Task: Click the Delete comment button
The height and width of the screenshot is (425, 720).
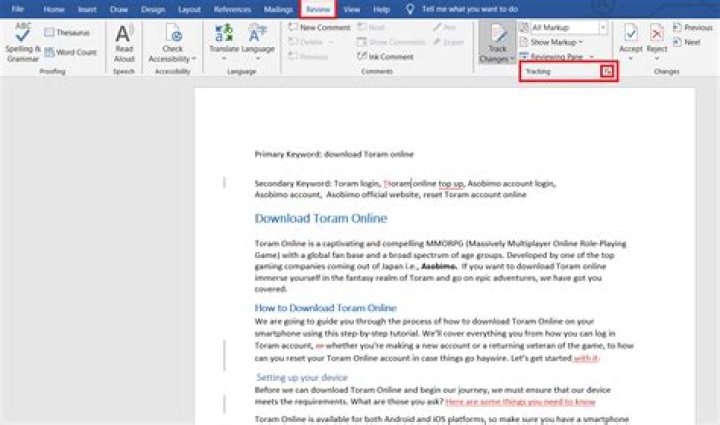Action: tap(306, 42)
